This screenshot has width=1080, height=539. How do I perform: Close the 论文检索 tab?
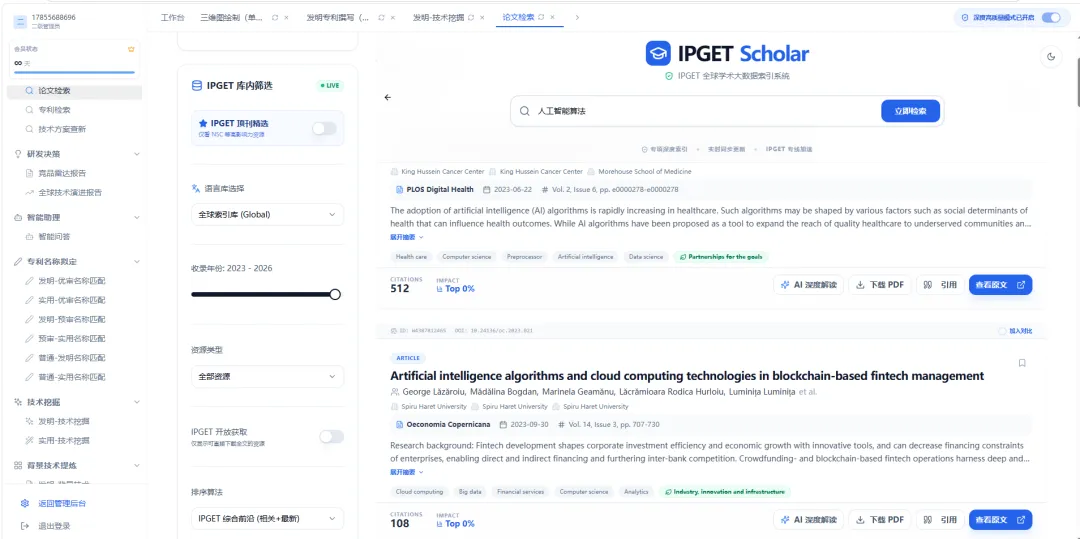[x=552, y=17]
